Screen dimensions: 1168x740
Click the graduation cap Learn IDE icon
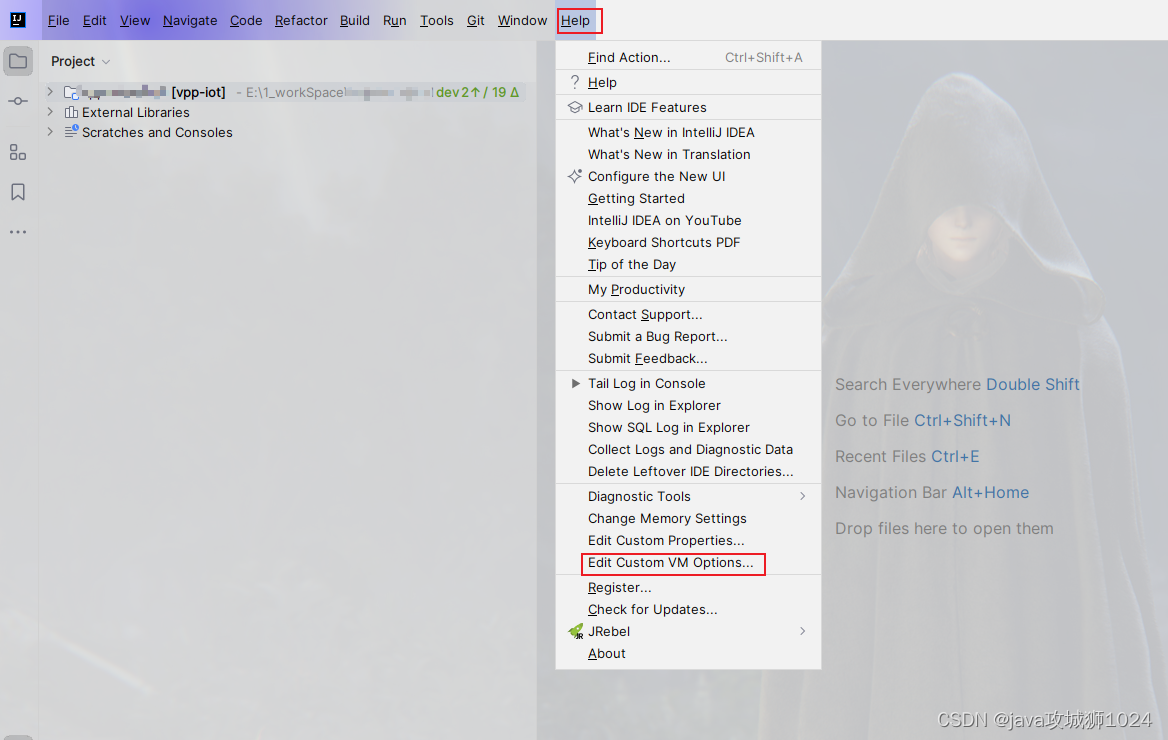point(574,107)
